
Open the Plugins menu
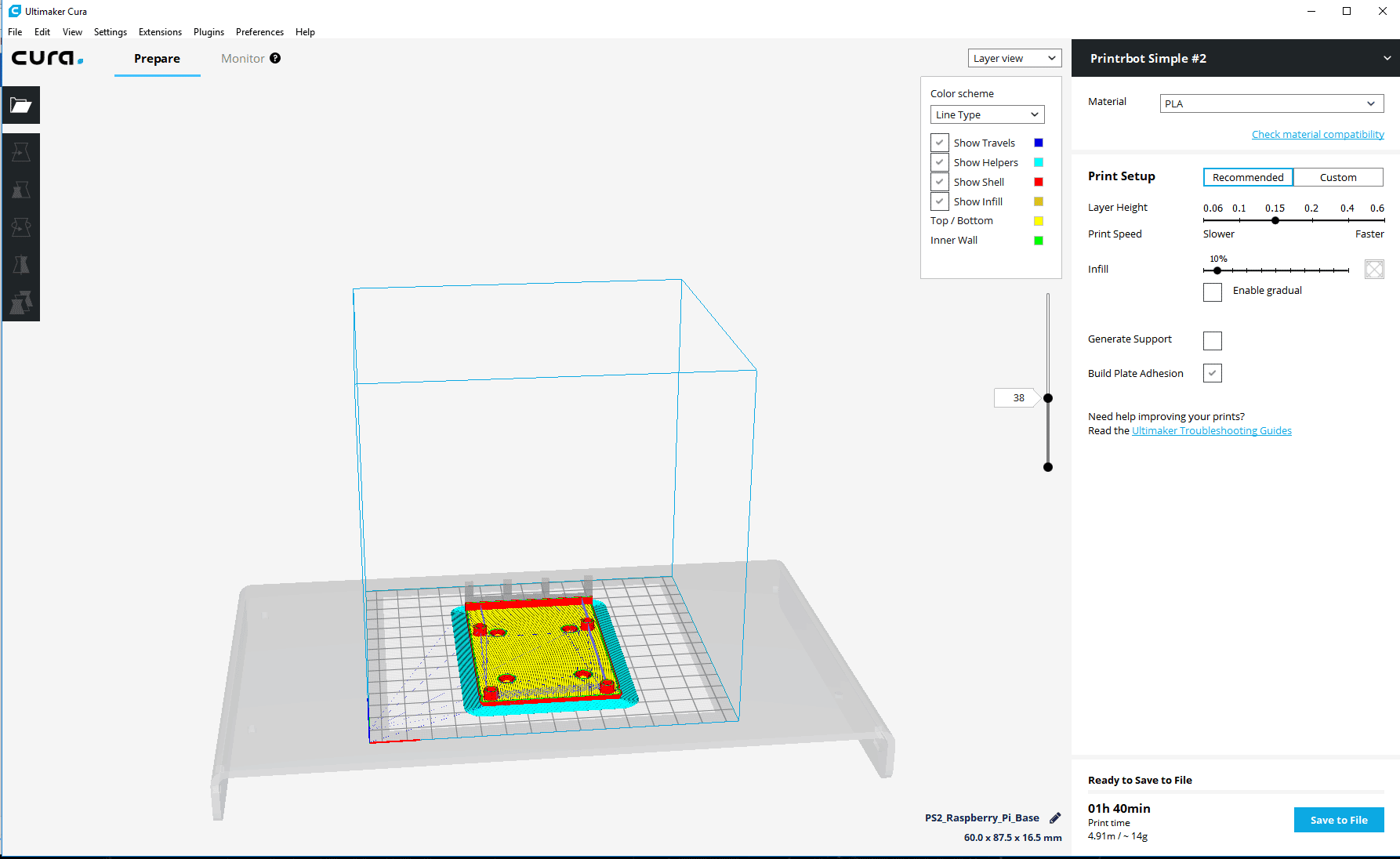209,32
